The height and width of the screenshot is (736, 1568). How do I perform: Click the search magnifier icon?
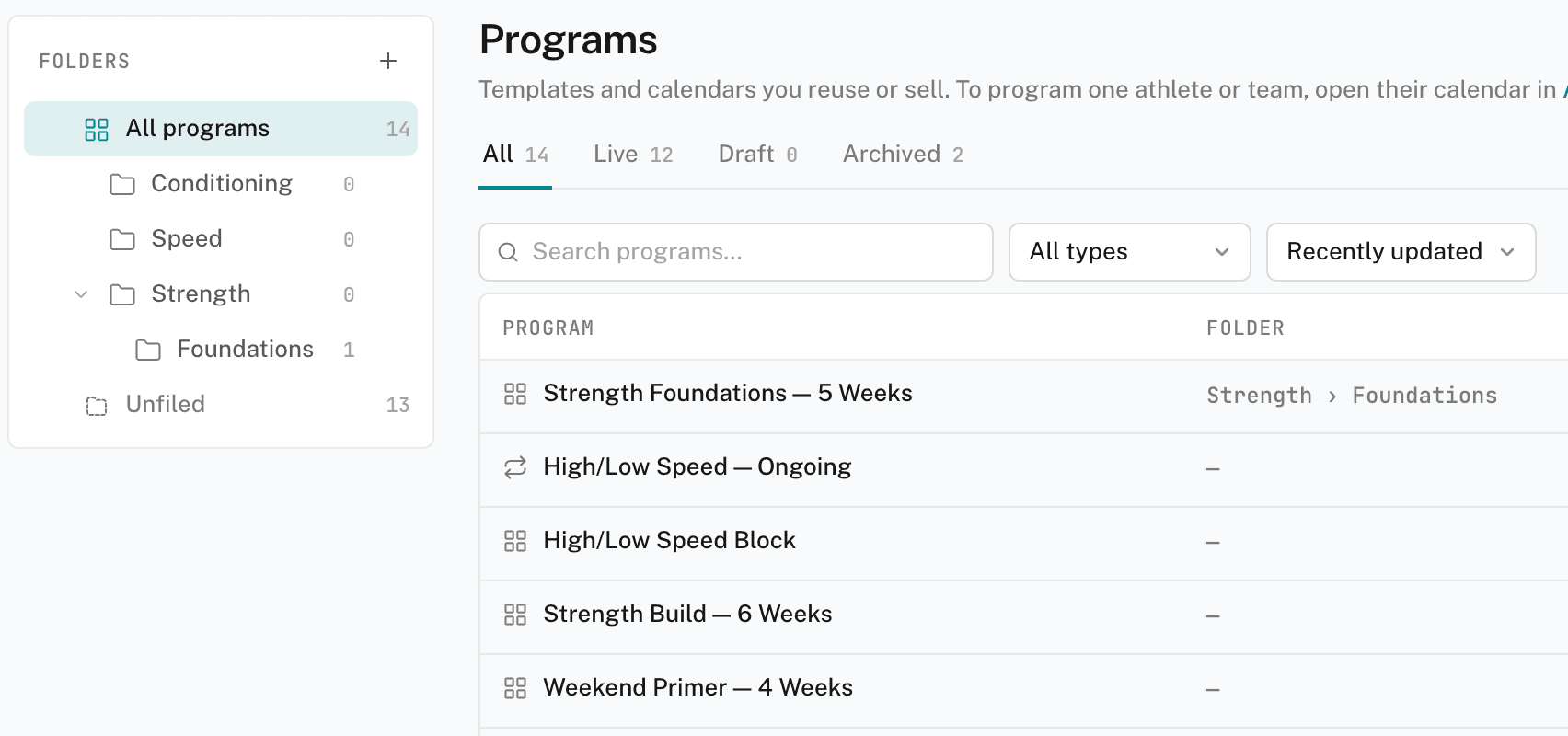508,252
